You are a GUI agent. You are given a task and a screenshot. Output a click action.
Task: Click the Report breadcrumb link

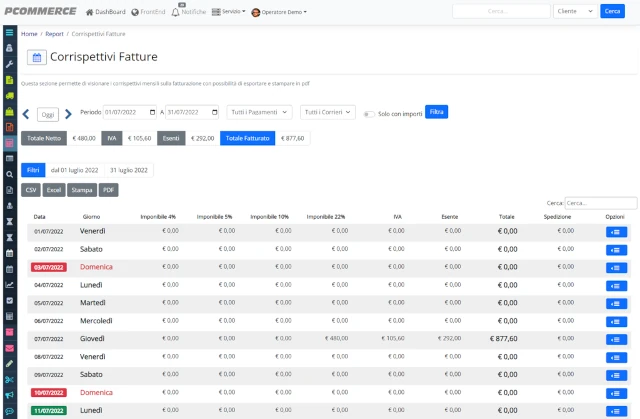(x=54, y=34)
